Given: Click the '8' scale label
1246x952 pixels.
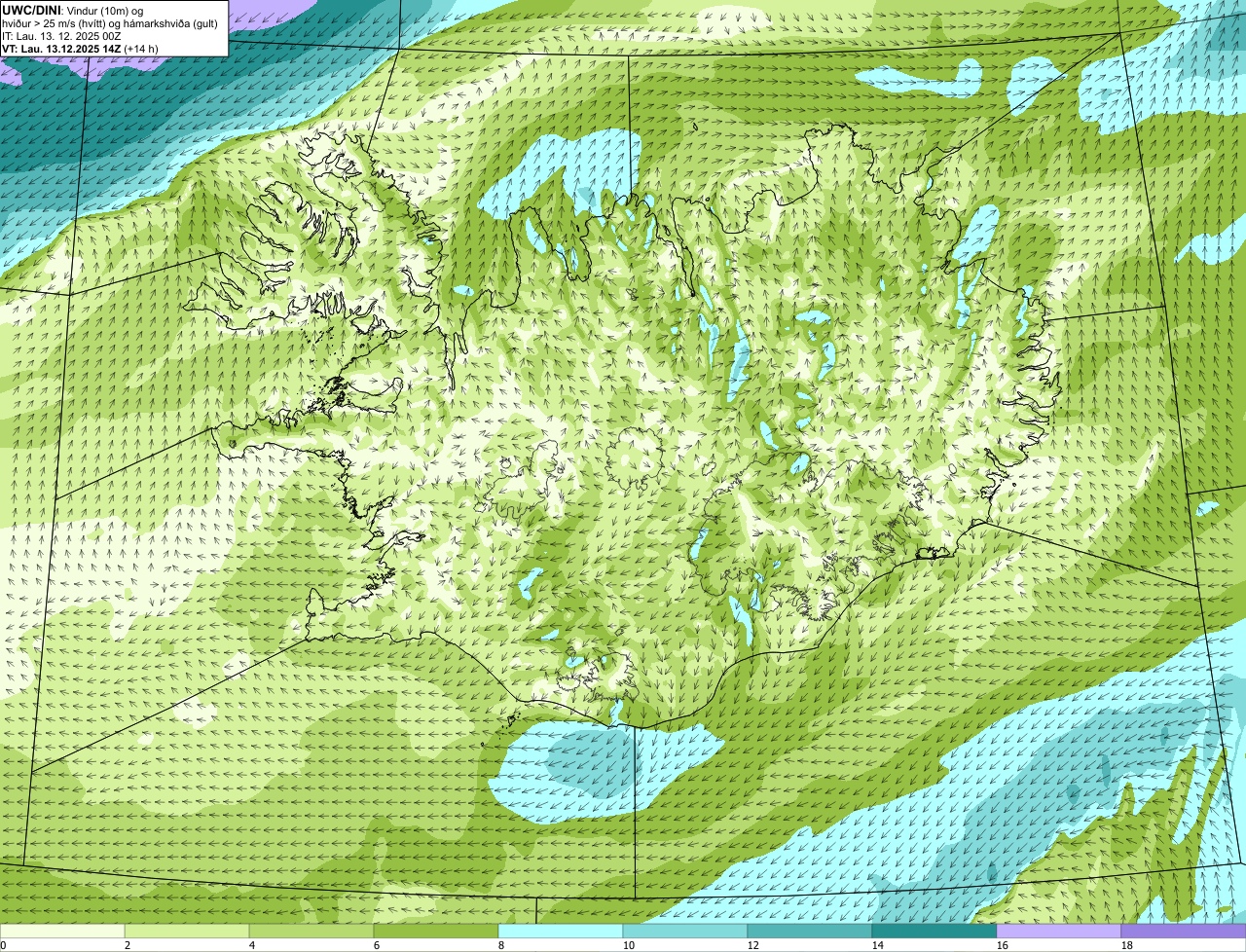Looking at the screenshot, I should (x=501, y=945).
